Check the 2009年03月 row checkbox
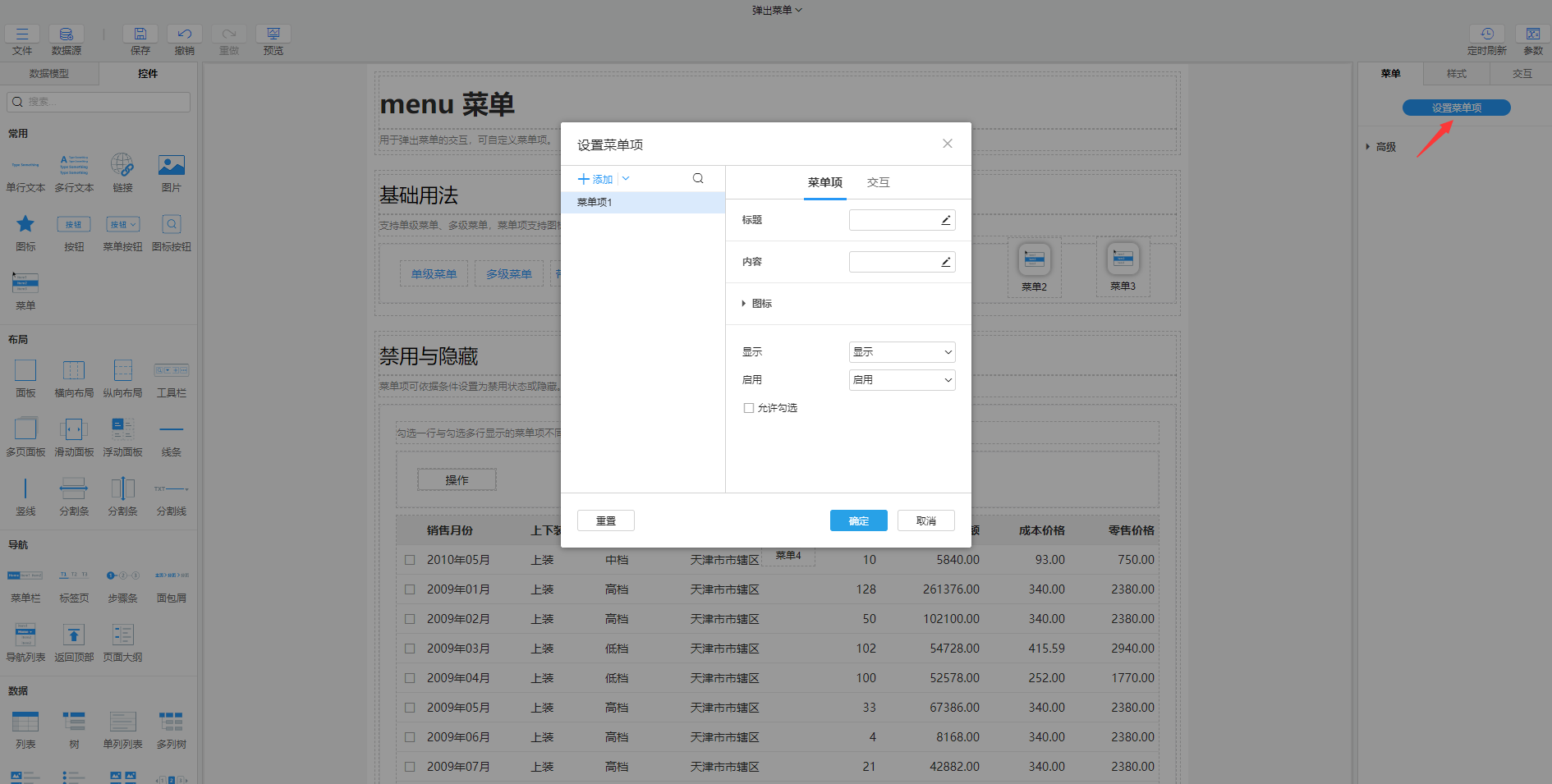The width and height of the screenshot is (1552, 784). pos(410,649)
